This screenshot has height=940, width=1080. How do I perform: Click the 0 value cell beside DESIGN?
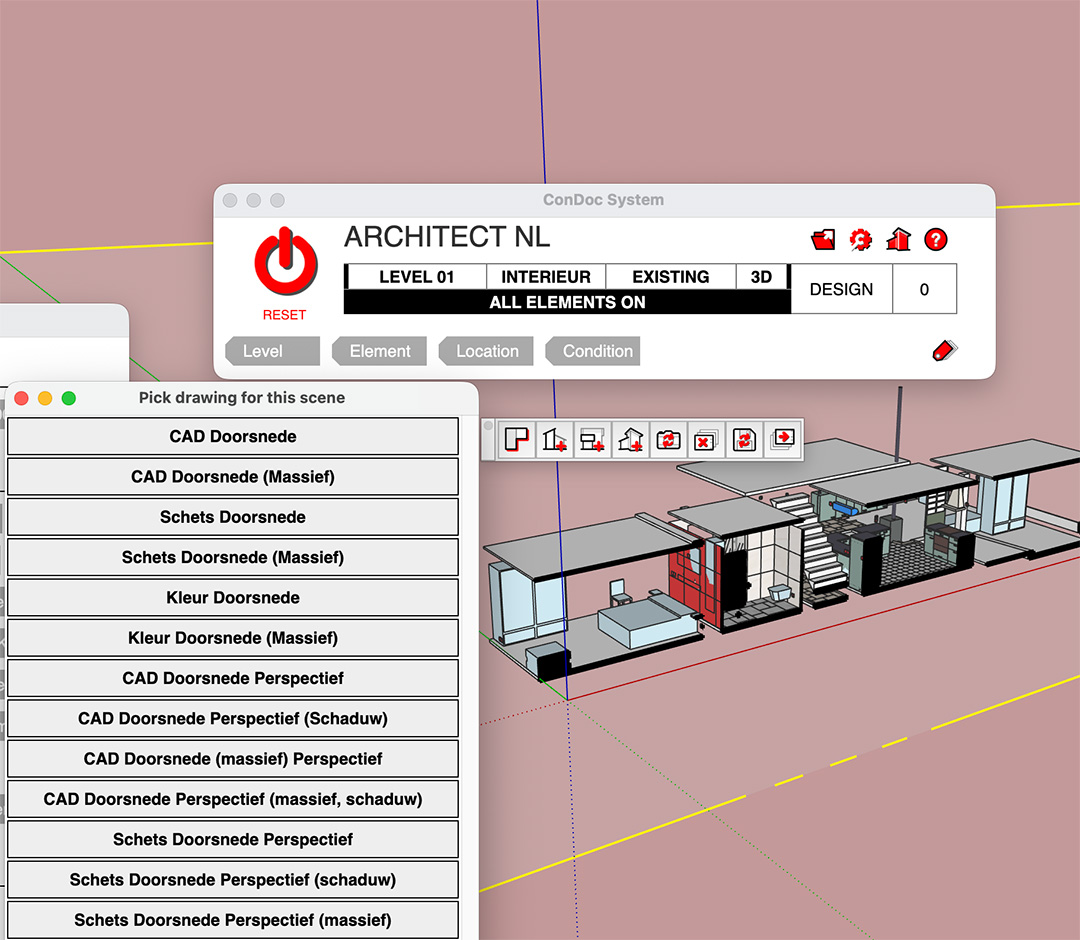924,289
